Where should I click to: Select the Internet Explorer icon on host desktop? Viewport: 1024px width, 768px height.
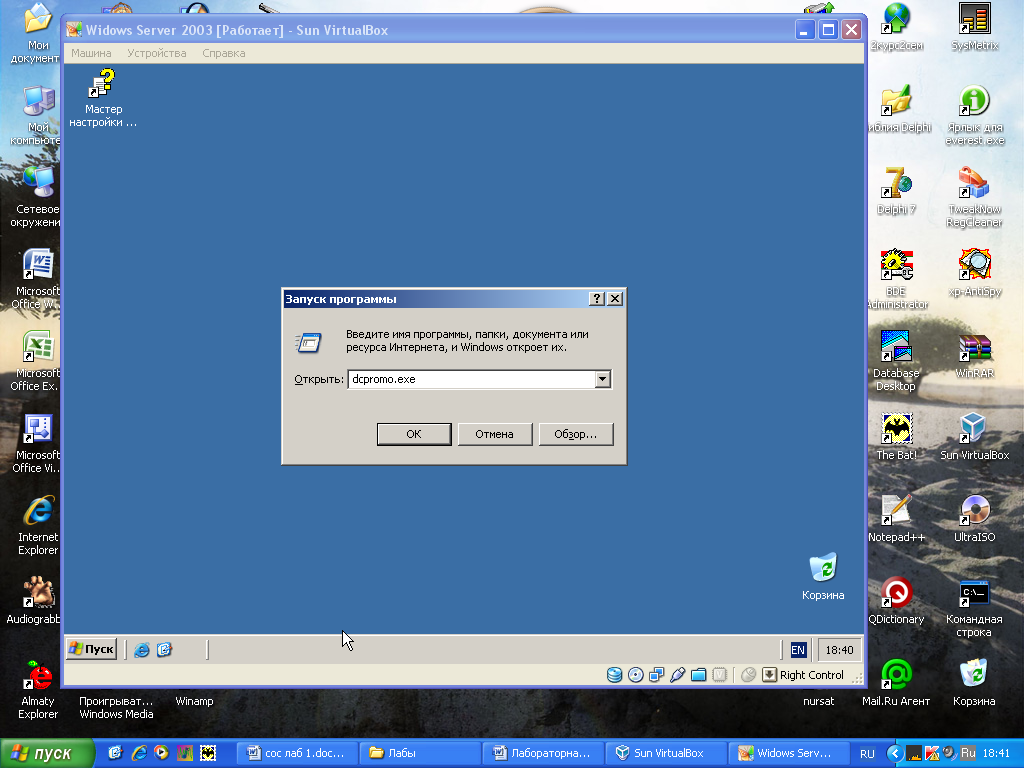tap(38, 526)
